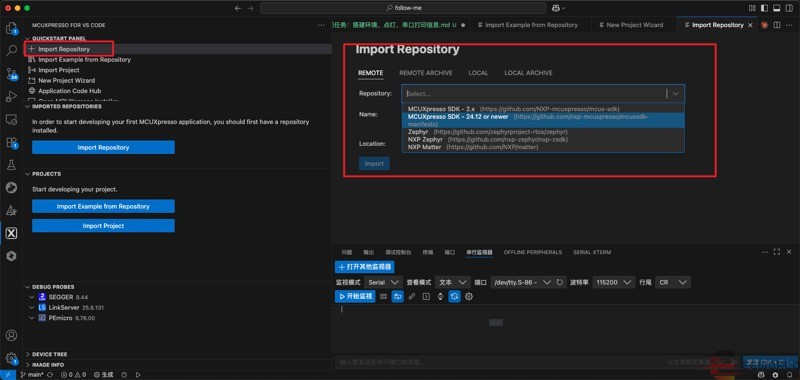Open serial monitor settings gear
Screen dimensions: 800x380
click(469, 296)
